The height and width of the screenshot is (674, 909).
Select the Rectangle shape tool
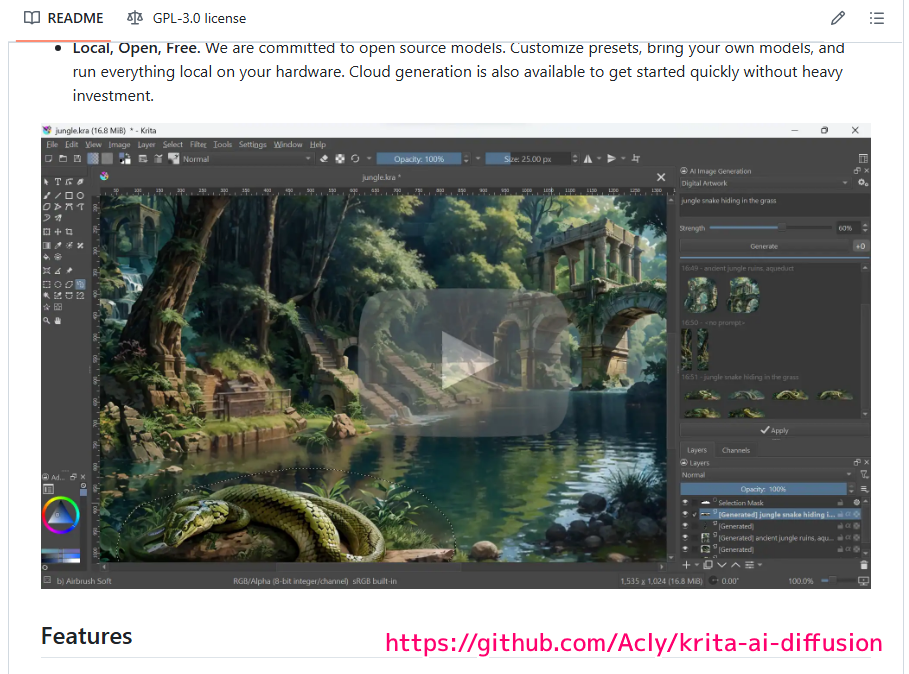[x=69, y=196]
